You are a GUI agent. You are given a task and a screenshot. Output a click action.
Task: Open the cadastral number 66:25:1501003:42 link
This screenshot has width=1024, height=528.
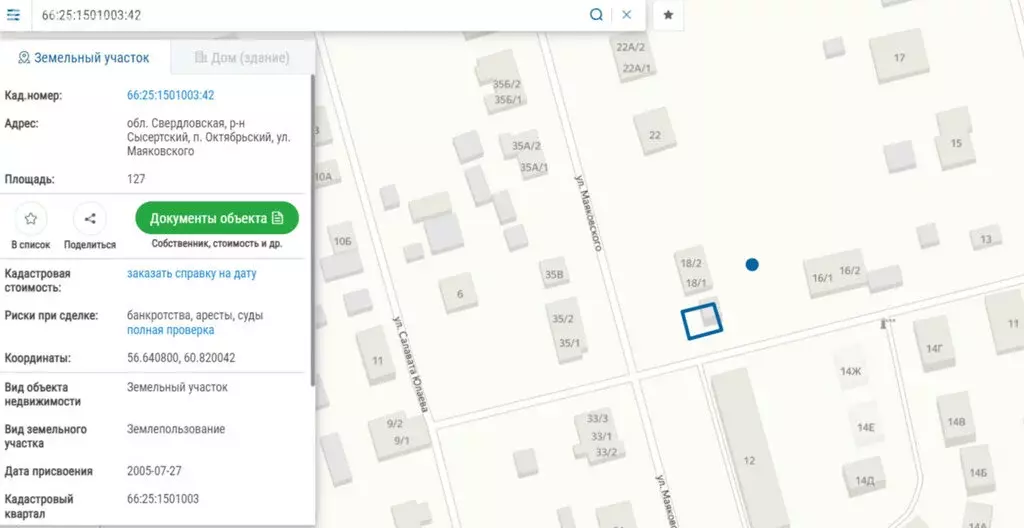pos(170,95)
